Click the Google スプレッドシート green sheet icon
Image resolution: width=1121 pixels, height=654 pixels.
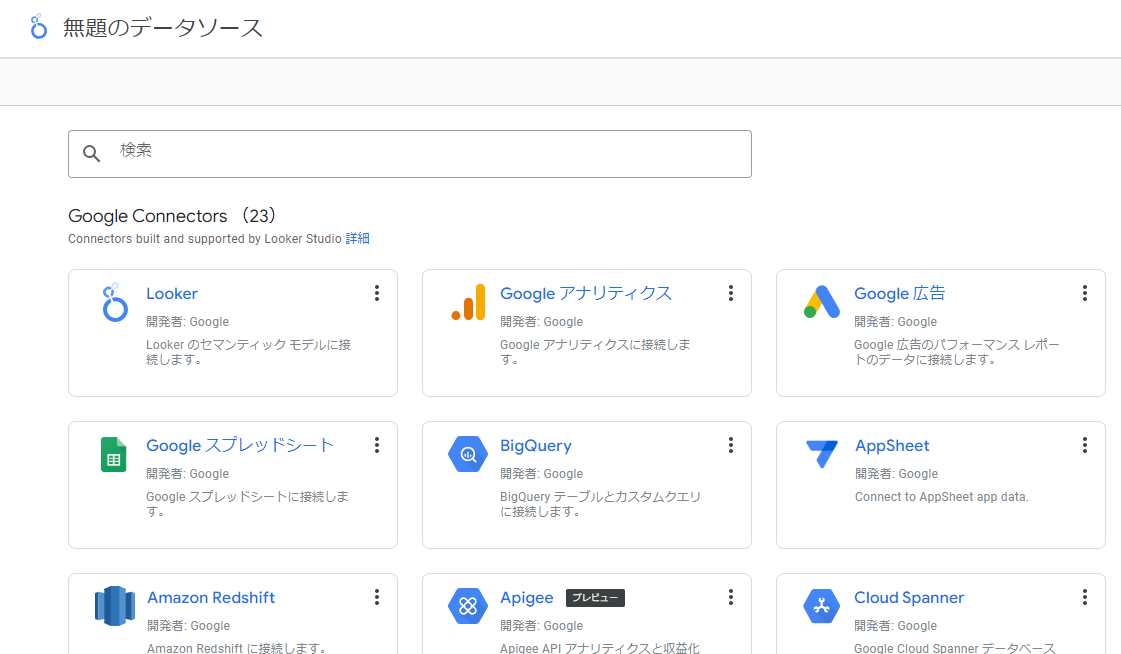[114, 455]
